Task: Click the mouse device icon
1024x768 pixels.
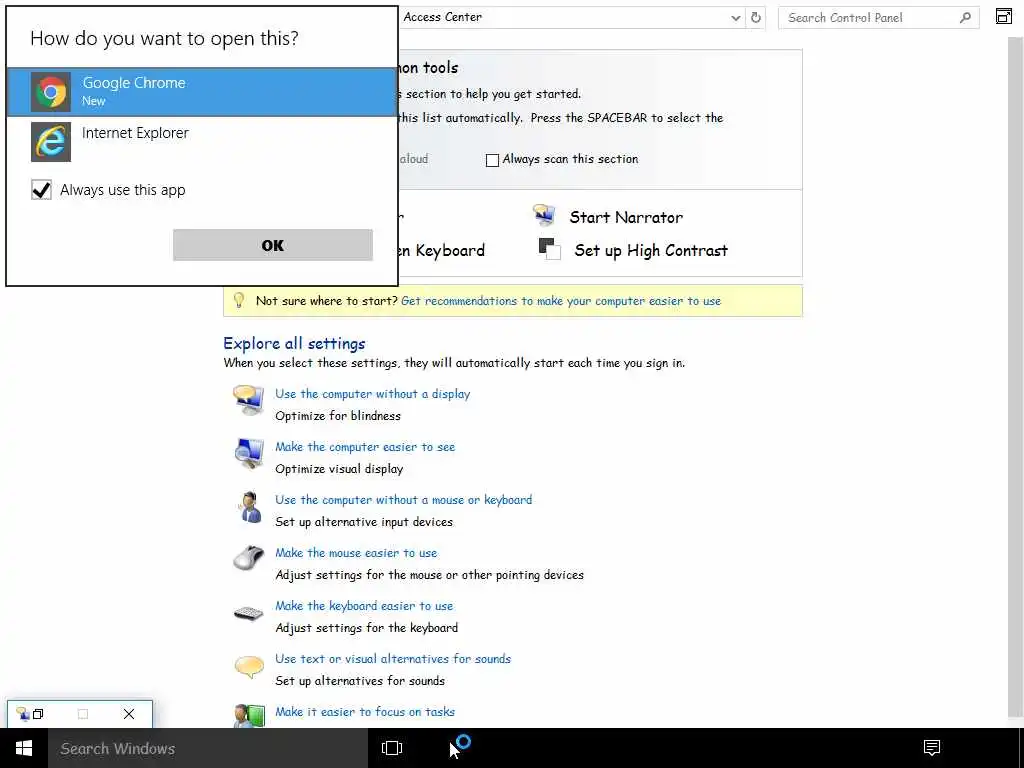Action: click(x=249, y=558)
